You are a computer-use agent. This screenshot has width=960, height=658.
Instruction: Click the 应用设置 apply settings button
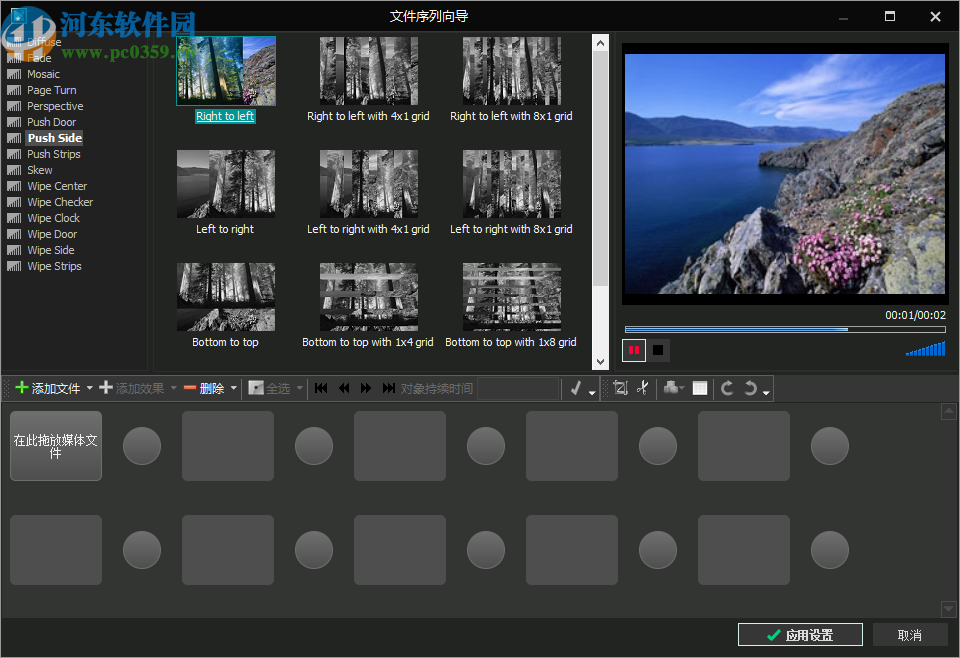click(799, 634)
